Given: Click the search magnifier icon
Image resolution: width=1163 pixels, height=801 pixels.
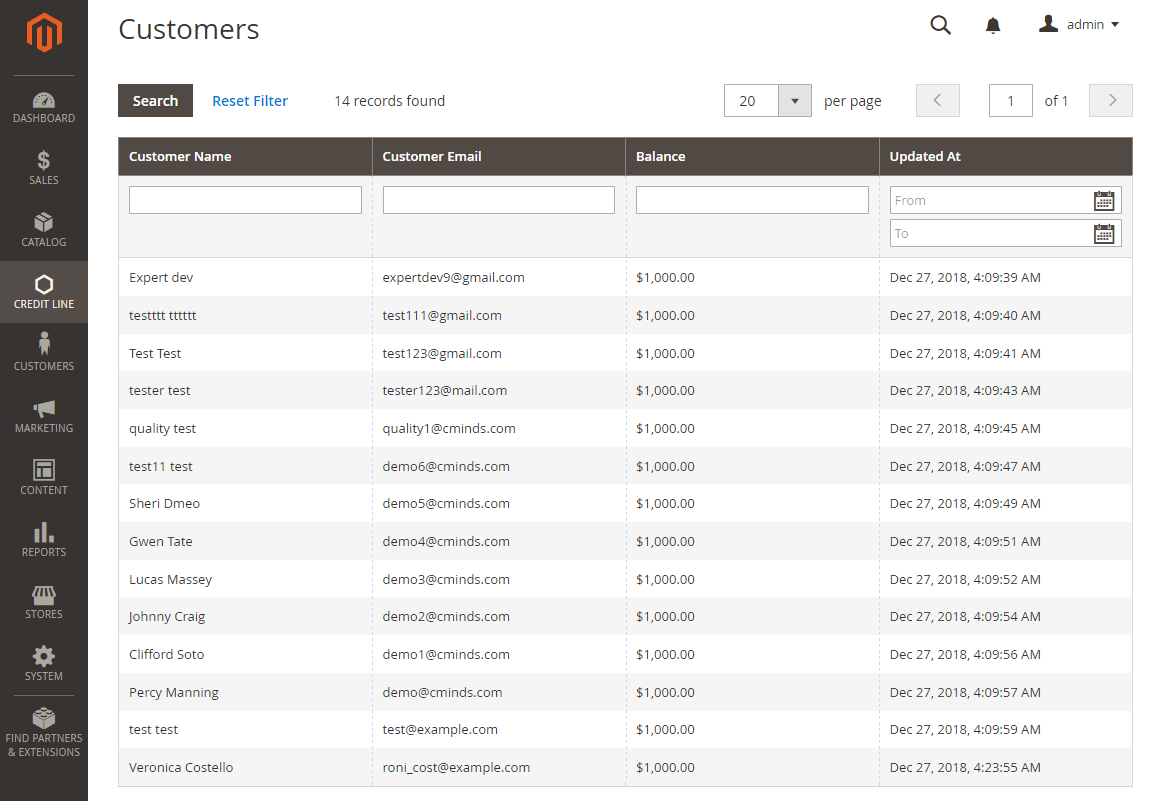Looking at the screenshot, I should point(940,25).
